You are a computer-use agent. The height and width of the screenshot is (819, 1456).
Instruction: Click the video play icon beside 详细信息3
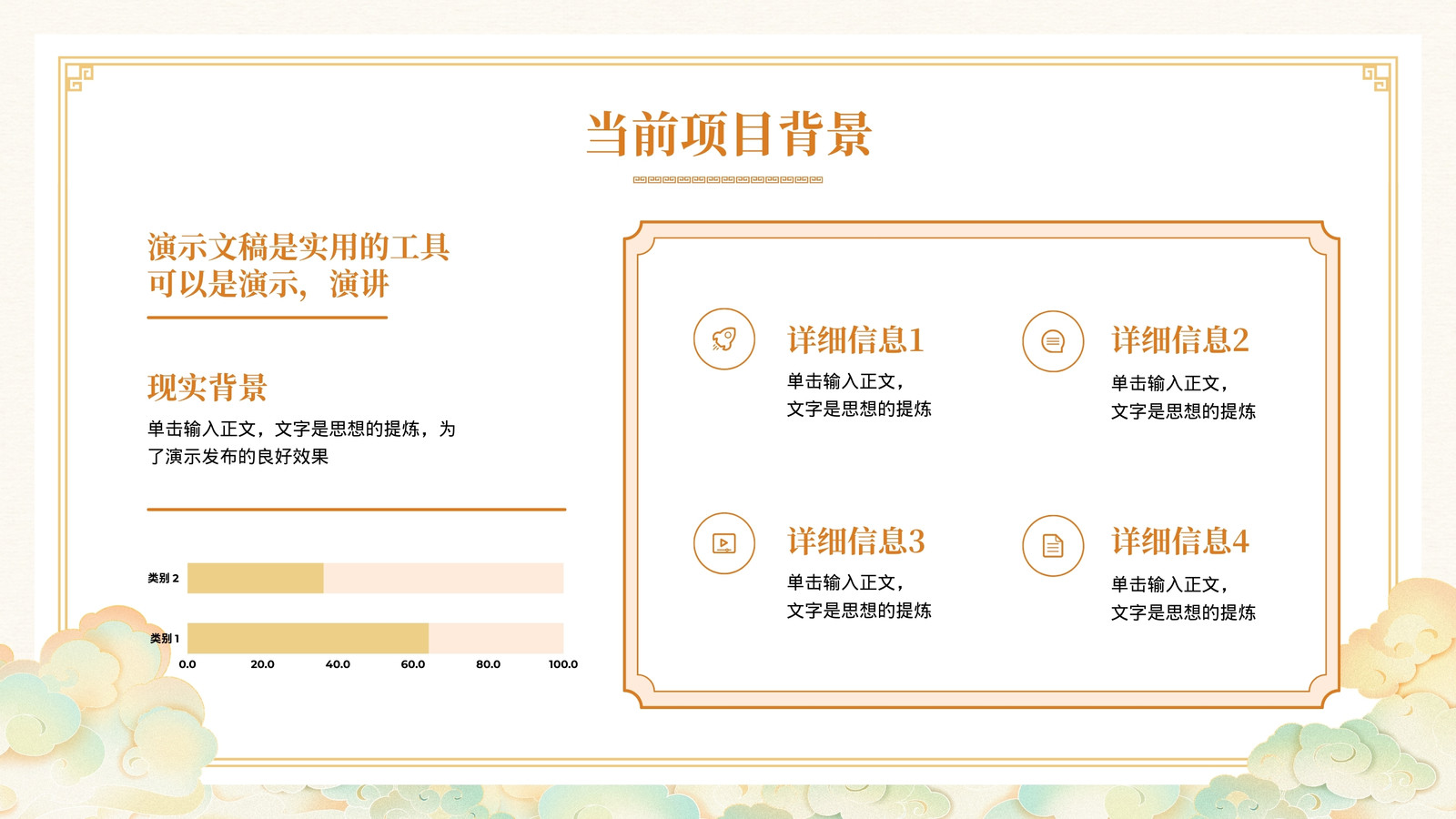pos(724,543)
